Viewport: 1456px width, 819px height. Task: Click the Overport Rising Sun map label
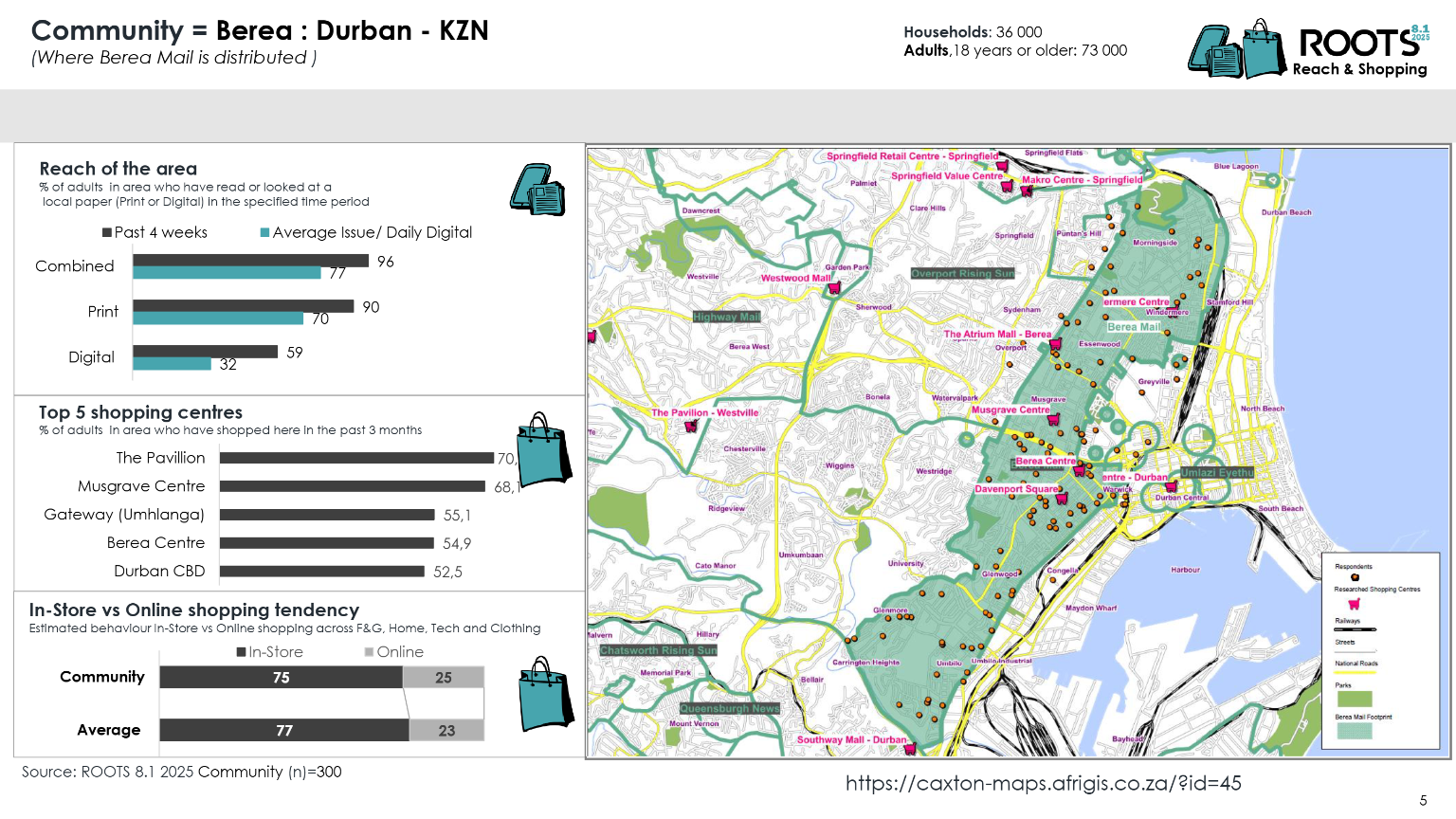[962, 274]
